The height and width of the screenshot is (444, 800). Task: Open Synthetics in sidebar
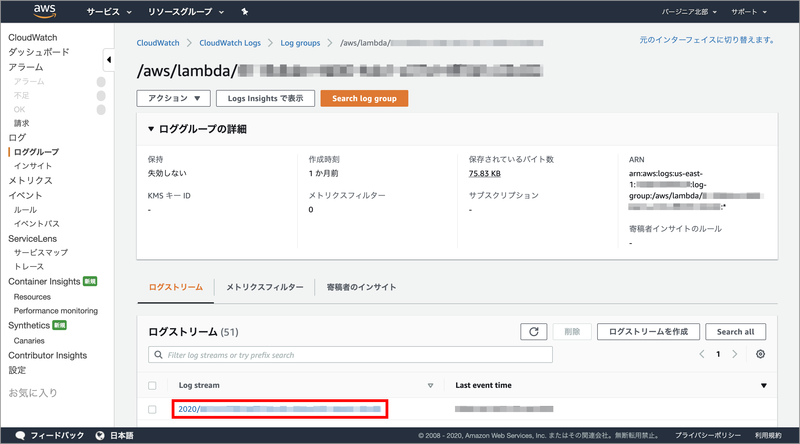click(x=29, y=326)
